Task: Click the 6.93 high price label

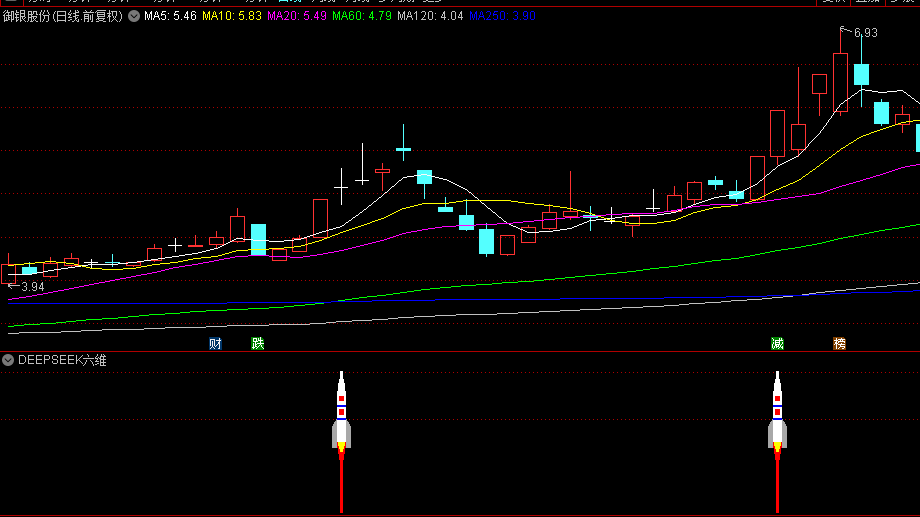Action: [865, 33]
